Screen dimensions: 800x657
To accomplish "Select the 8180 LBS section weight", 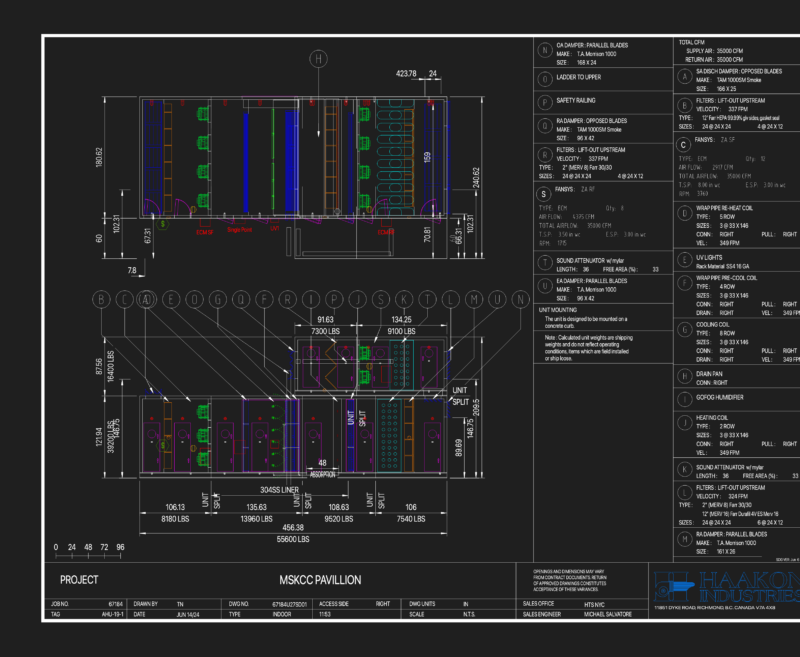I will pyautogui.click(x=175, y=519).
